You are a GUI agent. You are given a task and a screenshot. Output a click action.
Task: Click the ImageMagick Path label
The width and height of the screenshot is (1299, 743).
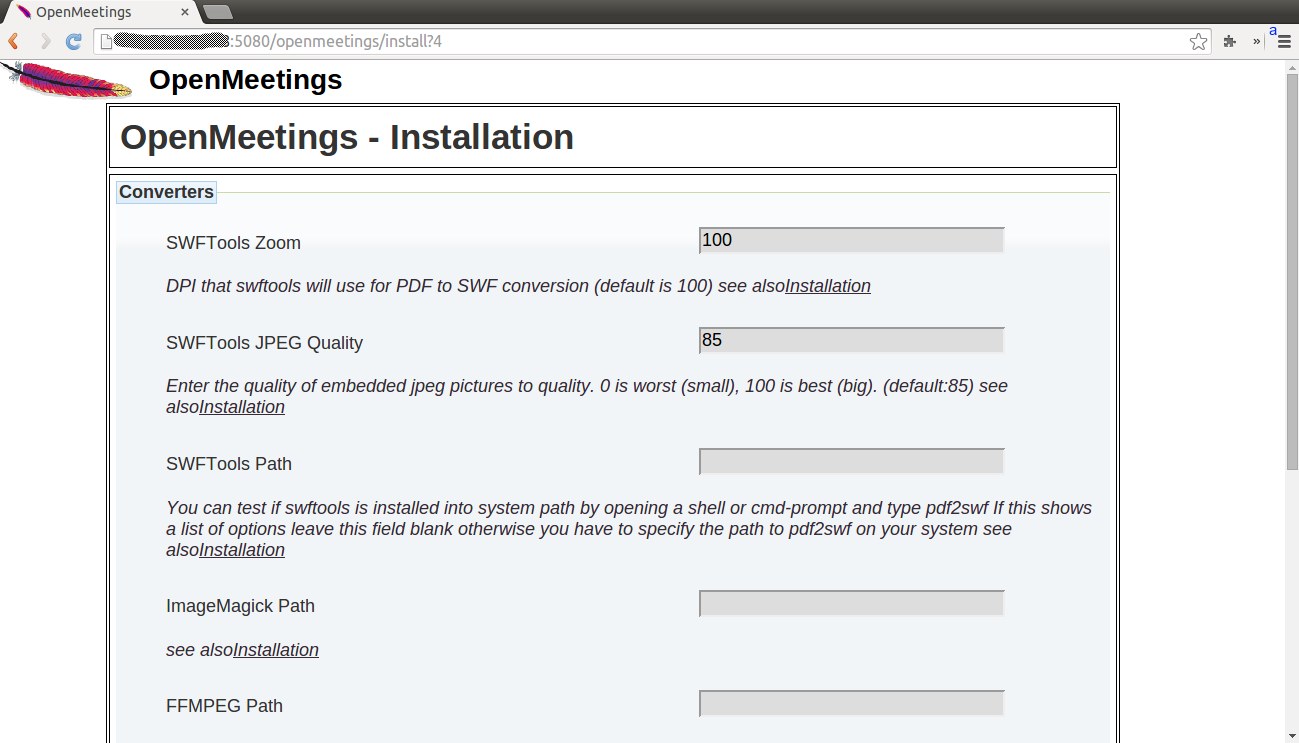(x=240, y=606)
